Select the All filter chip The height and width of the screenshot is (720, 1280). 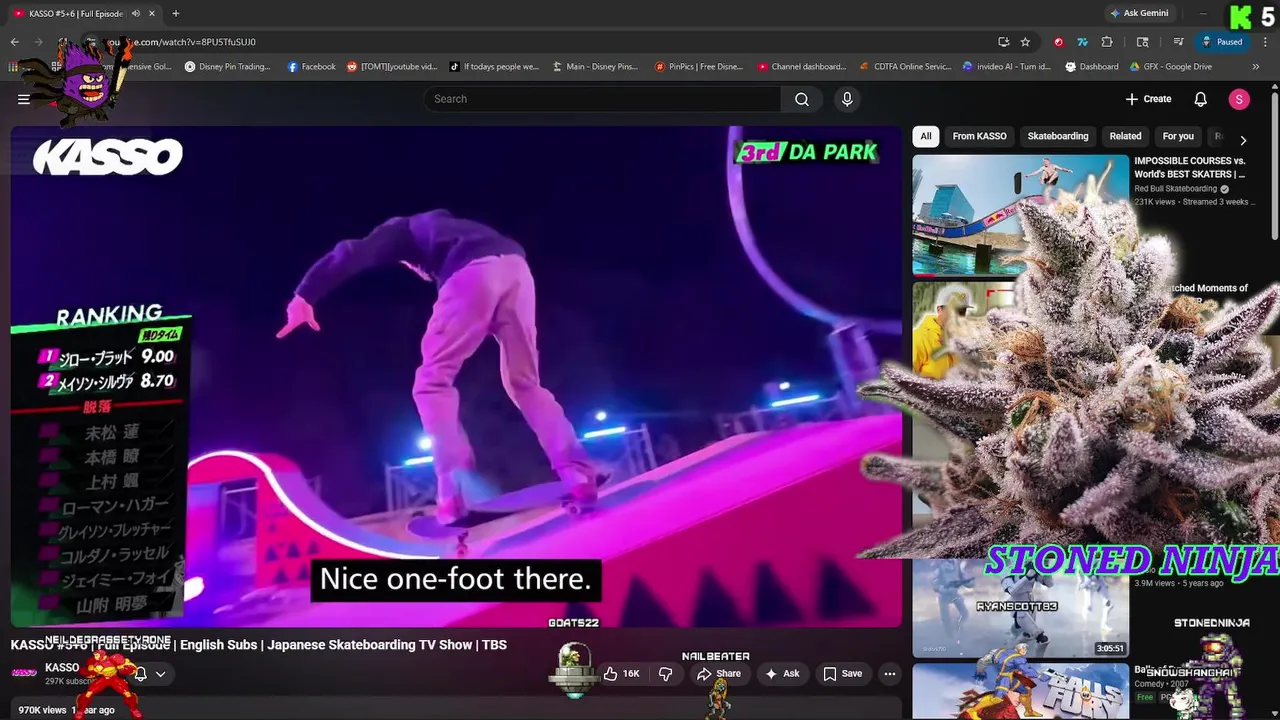(x=926, y=136)
